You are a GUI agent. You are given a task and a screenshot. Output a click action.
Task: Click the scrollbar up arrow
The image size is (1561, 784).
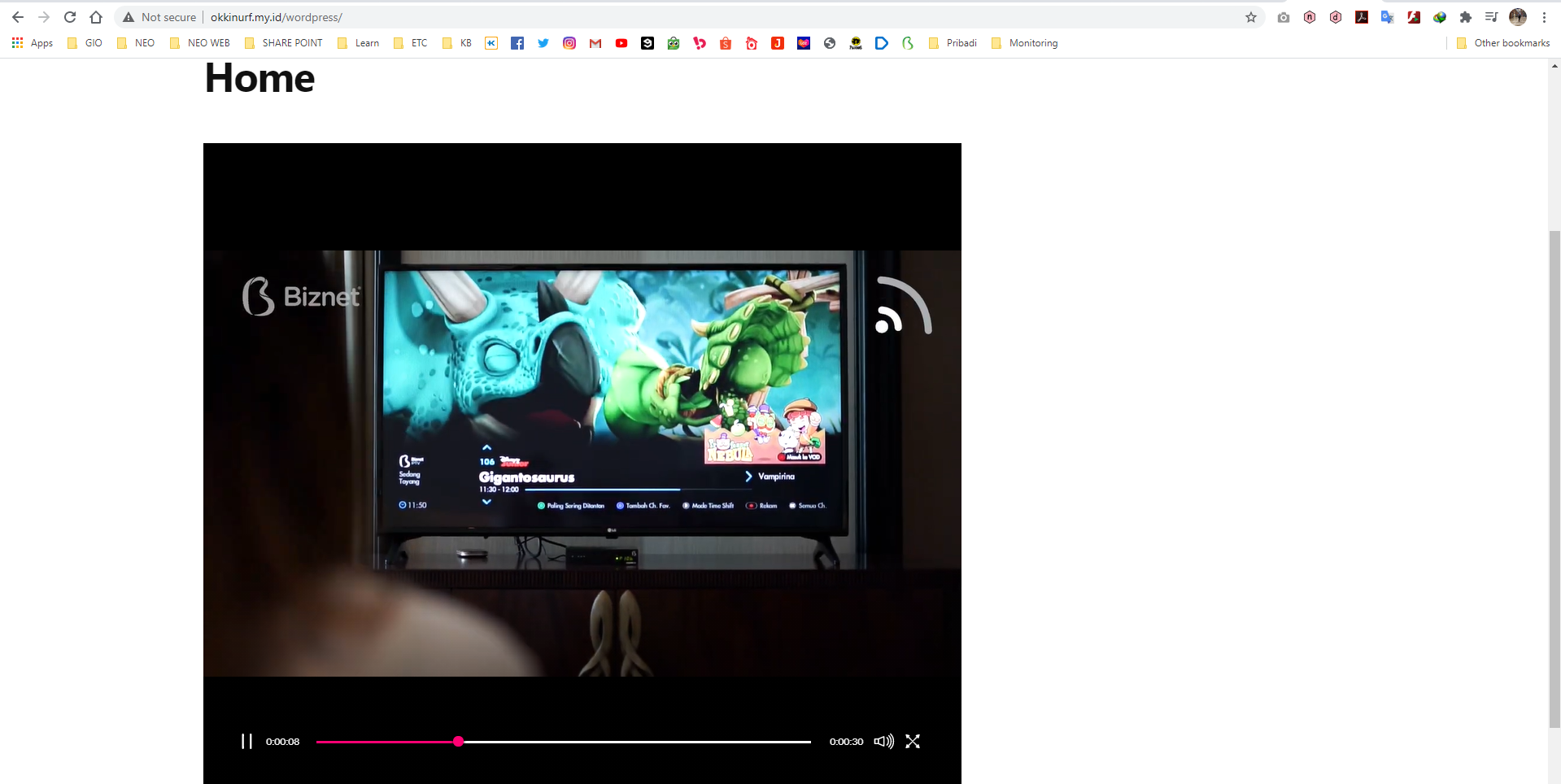pyautogui.click(x=1554, y=66)
